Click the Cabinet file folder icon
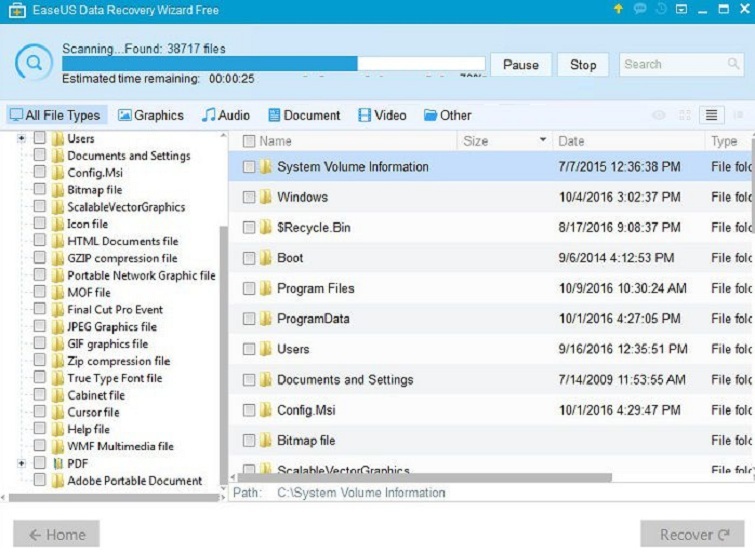The height and width of the screenshot is (553, 755). pyautogui.click(x=58, y=395)
